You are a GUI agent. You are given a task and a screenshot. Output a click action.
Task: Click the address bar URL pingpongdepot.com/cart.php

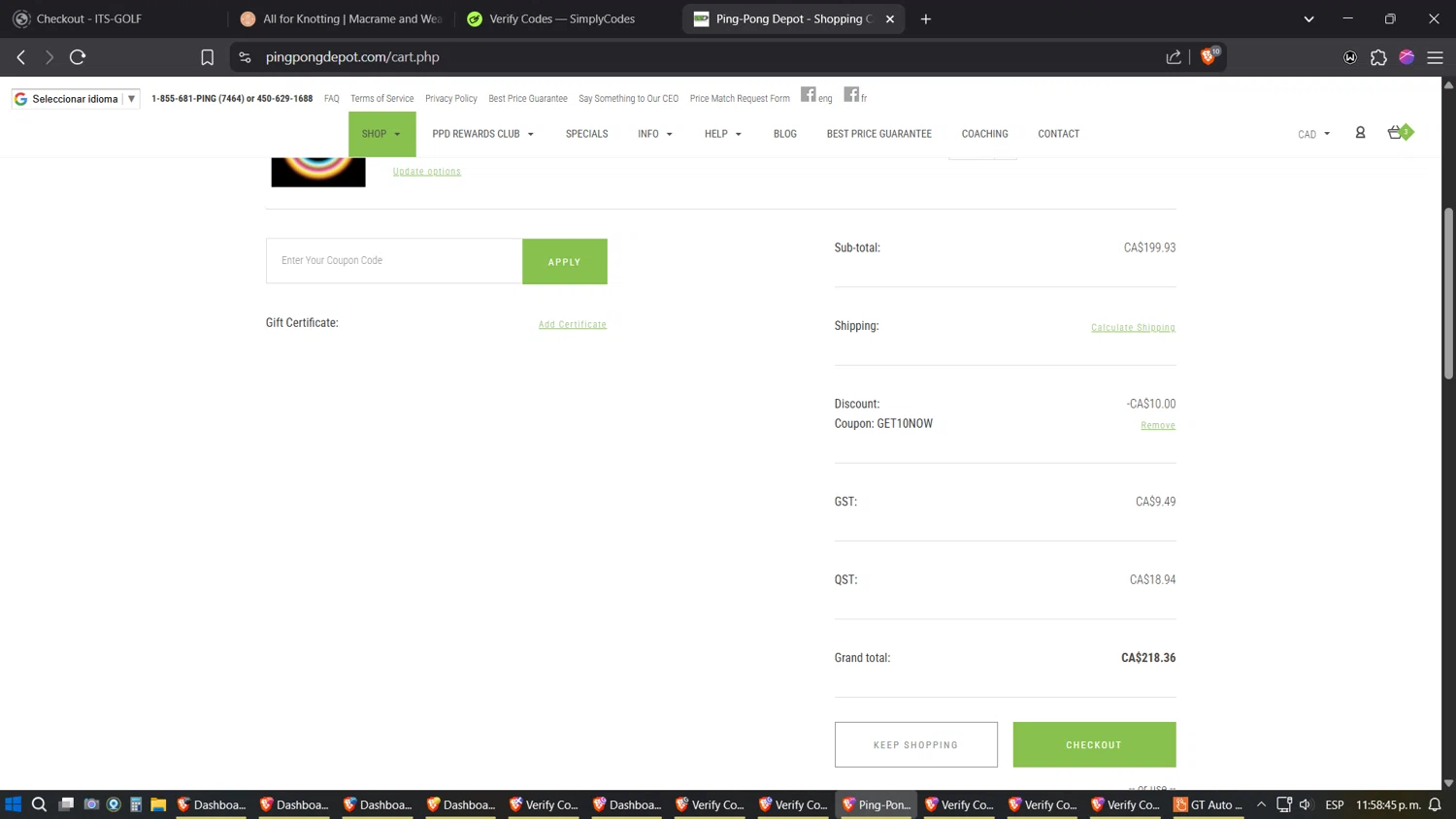click(x=352, y=57)
